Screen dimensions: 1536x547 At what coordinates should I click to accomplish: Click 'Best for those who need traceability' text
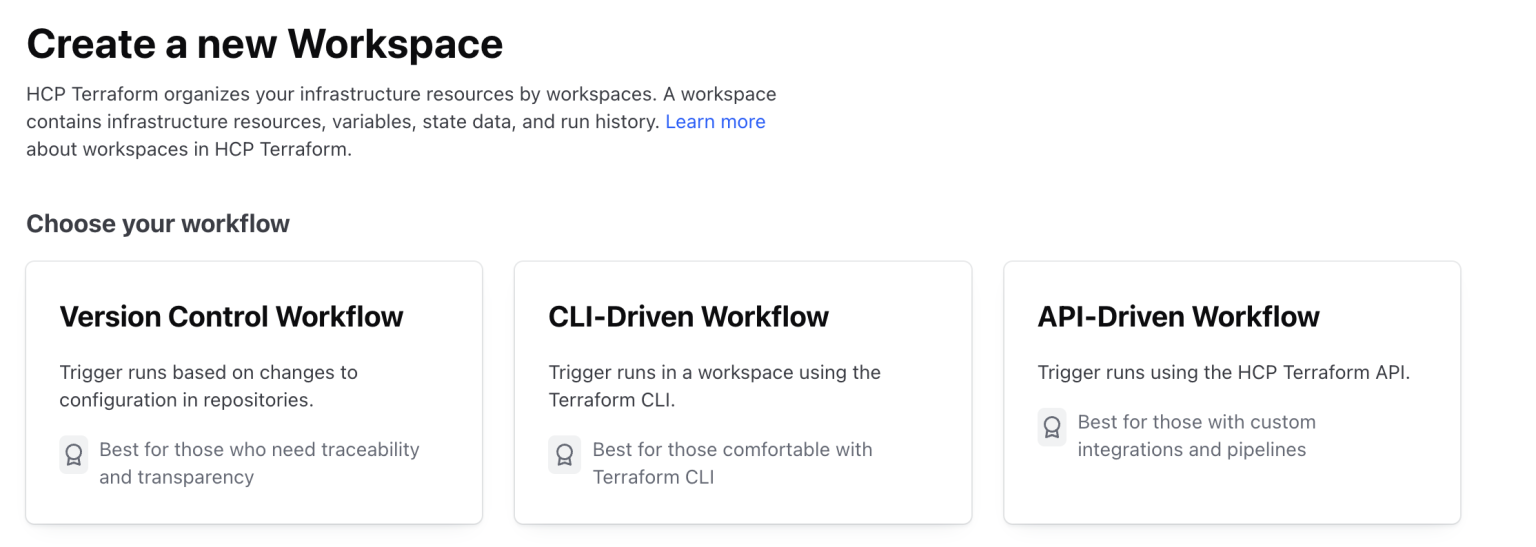pos(259,463)
